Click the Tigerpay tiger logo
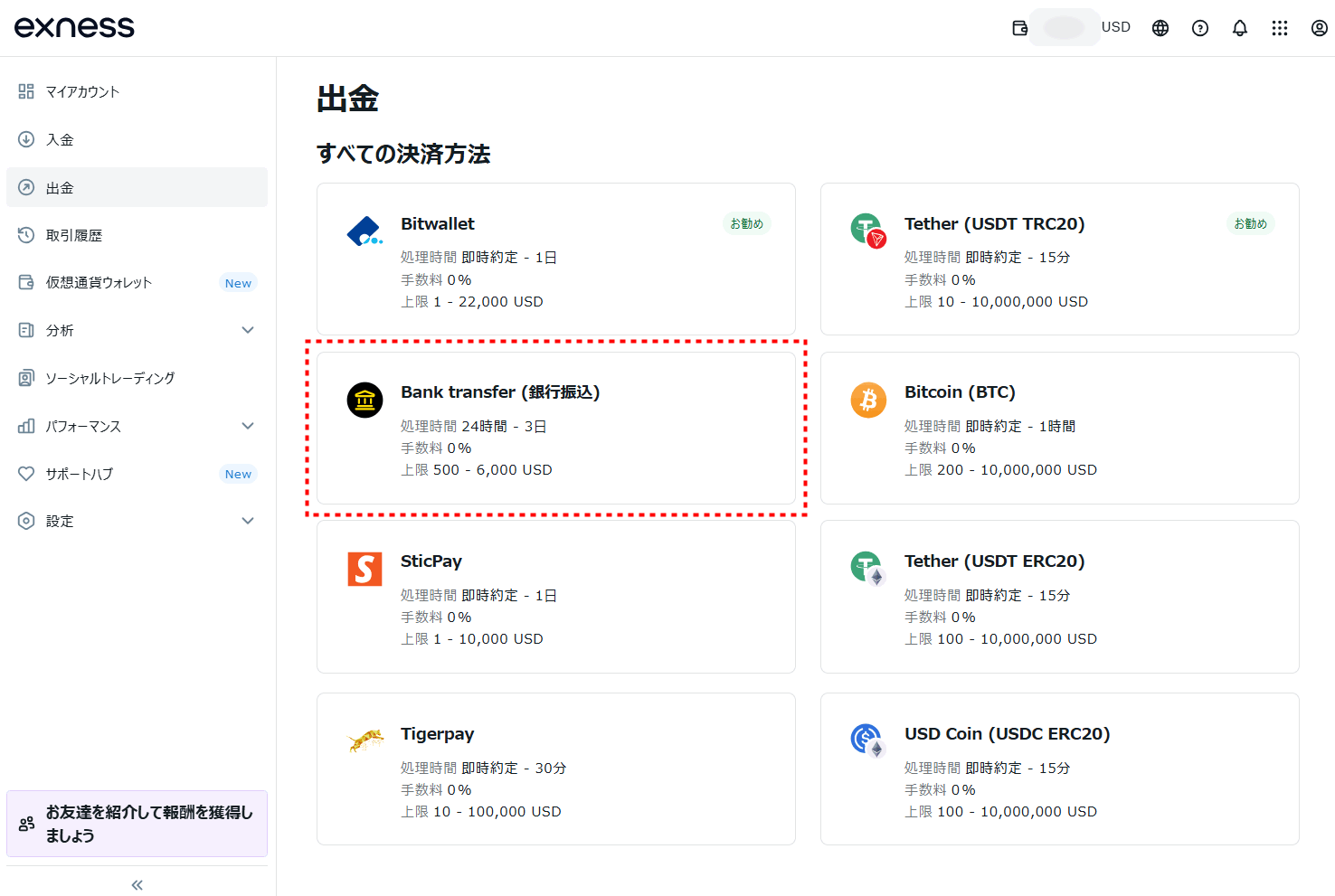This screenshot has height=896, width=1335. pos(365,740)
